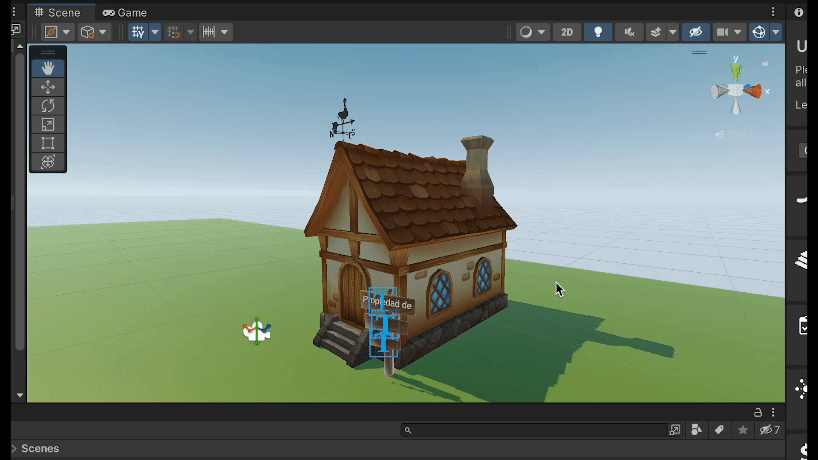Select the Rect transform tool
The image size is (818, 460).
48,143
